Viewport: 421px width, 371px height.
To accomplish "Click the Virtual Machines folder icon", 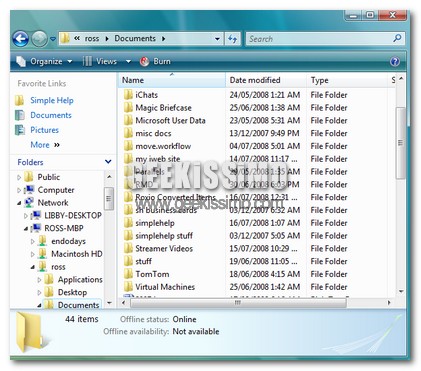I will (x=128, y=287).
